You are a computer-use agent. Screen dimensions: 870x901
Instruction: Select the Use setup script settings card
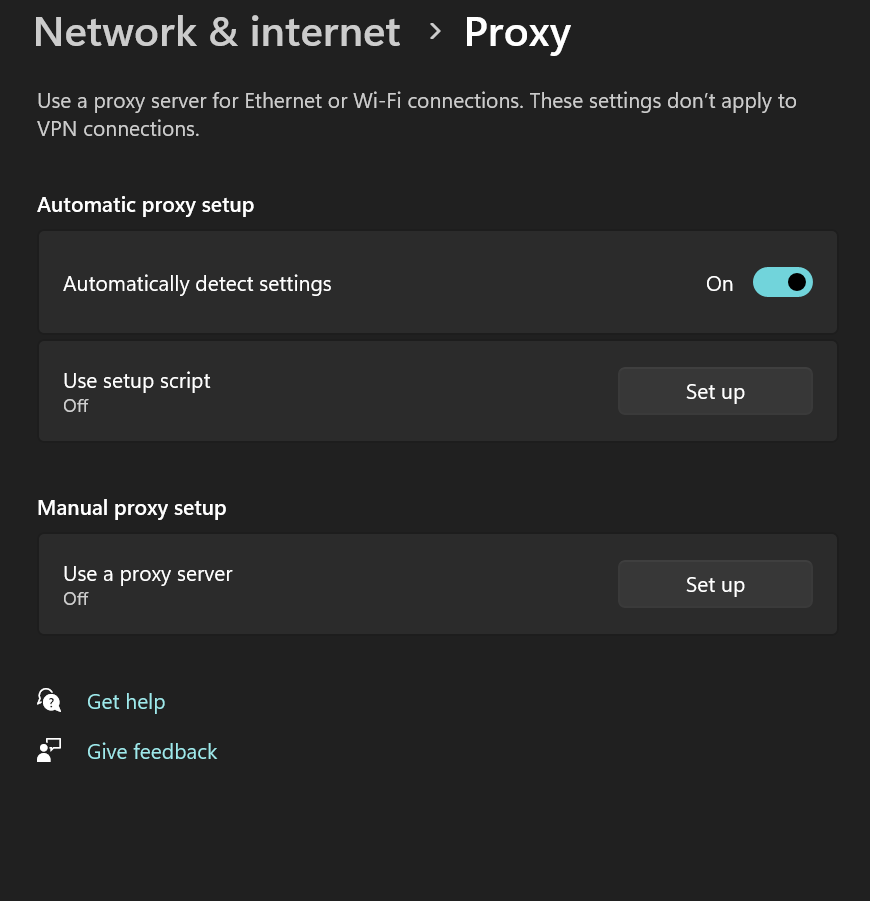[400, 391]
